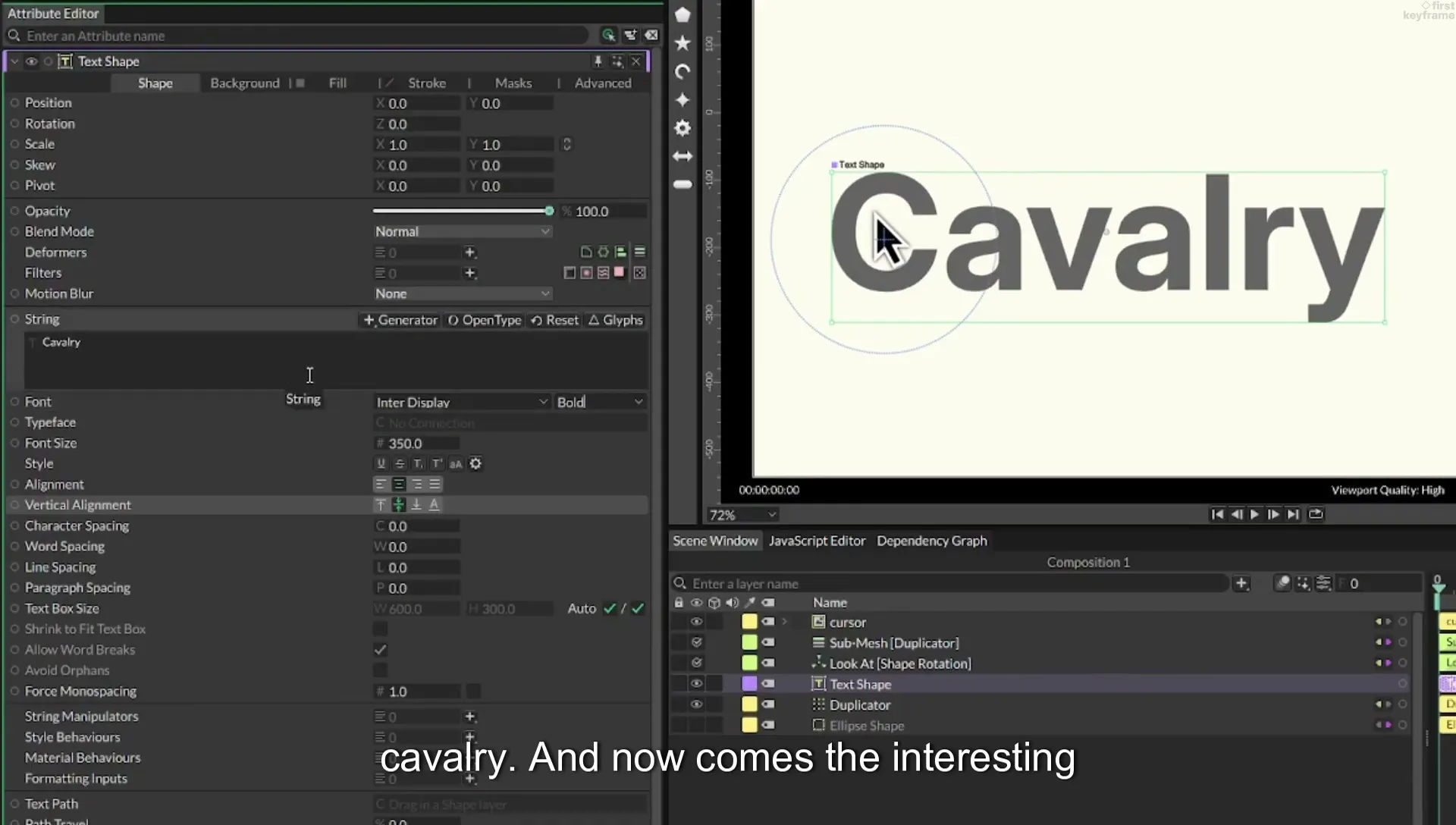This screenshot has width=1456, height=825.
Task: Click the Font Size value field
Action: pos(417,444)
